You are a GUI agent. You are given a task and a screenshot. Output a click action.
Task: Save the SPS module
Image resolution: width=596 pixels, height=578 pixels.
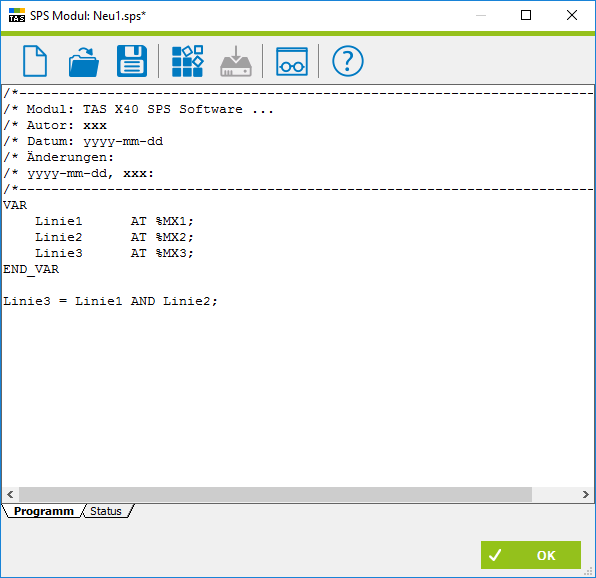tap(132, 61)
